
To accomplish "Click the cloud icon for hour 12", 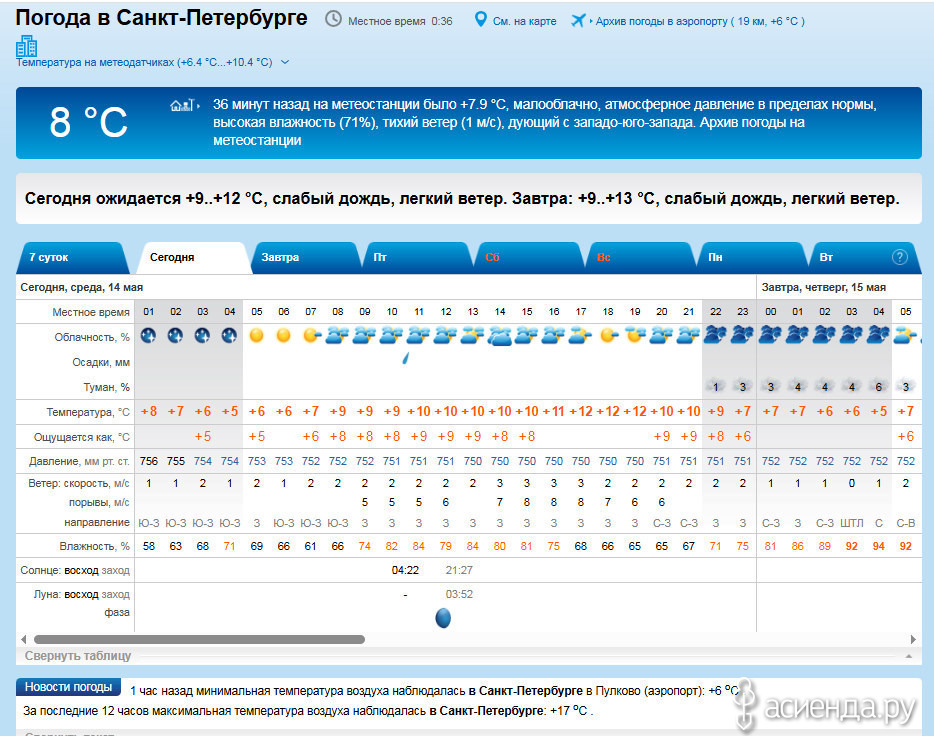I will pyautogui.click(x=446, y=336).
